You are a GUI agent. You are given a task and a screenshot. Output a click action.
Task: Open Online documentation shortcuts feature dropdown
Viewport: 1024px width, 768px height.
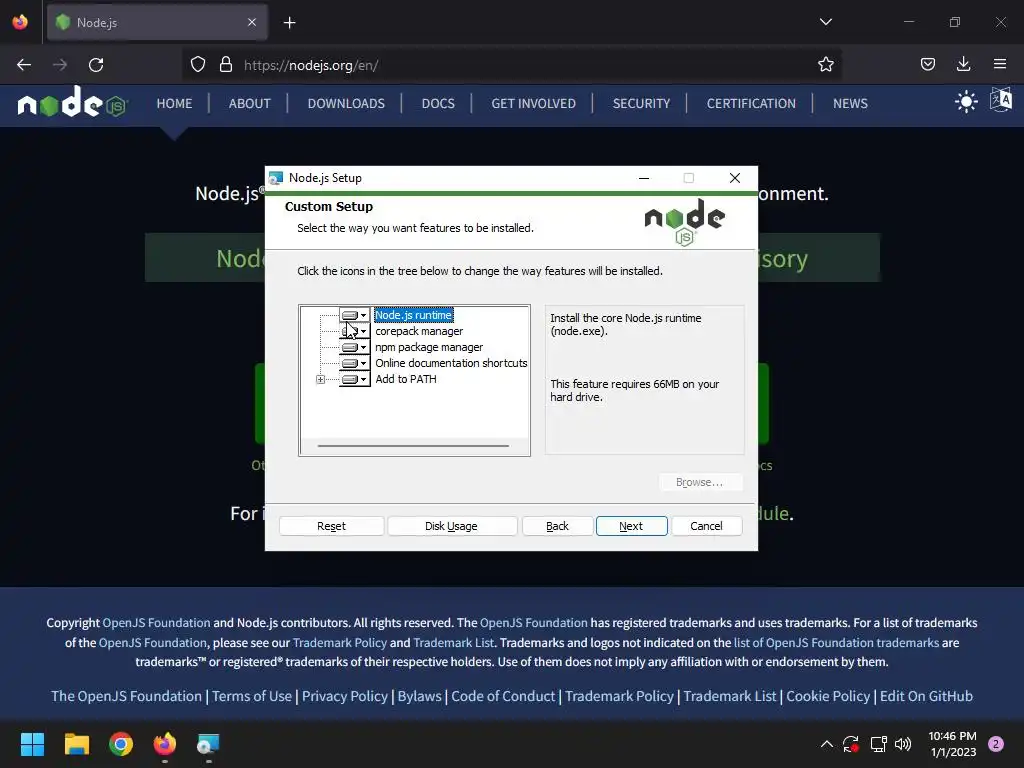(x=354, y=363)
